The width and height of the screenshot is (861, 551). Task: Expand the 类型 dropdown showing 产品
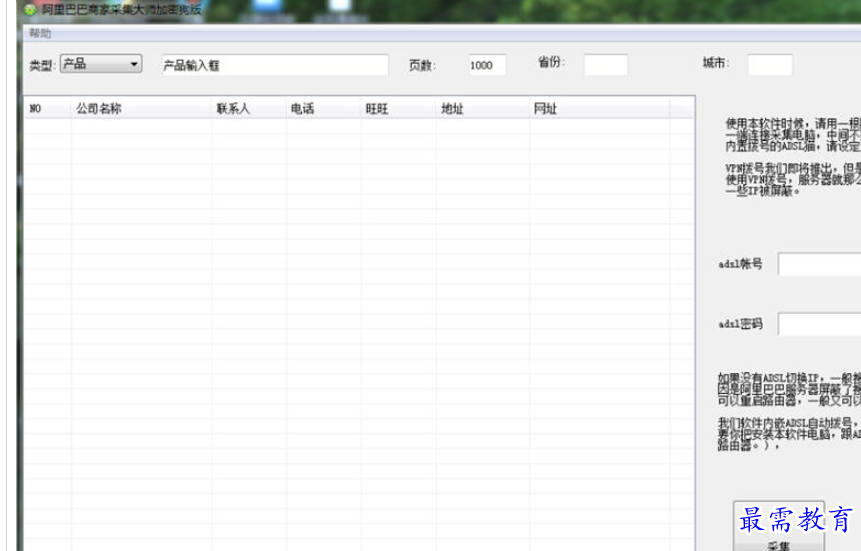(x=101, y=64)
